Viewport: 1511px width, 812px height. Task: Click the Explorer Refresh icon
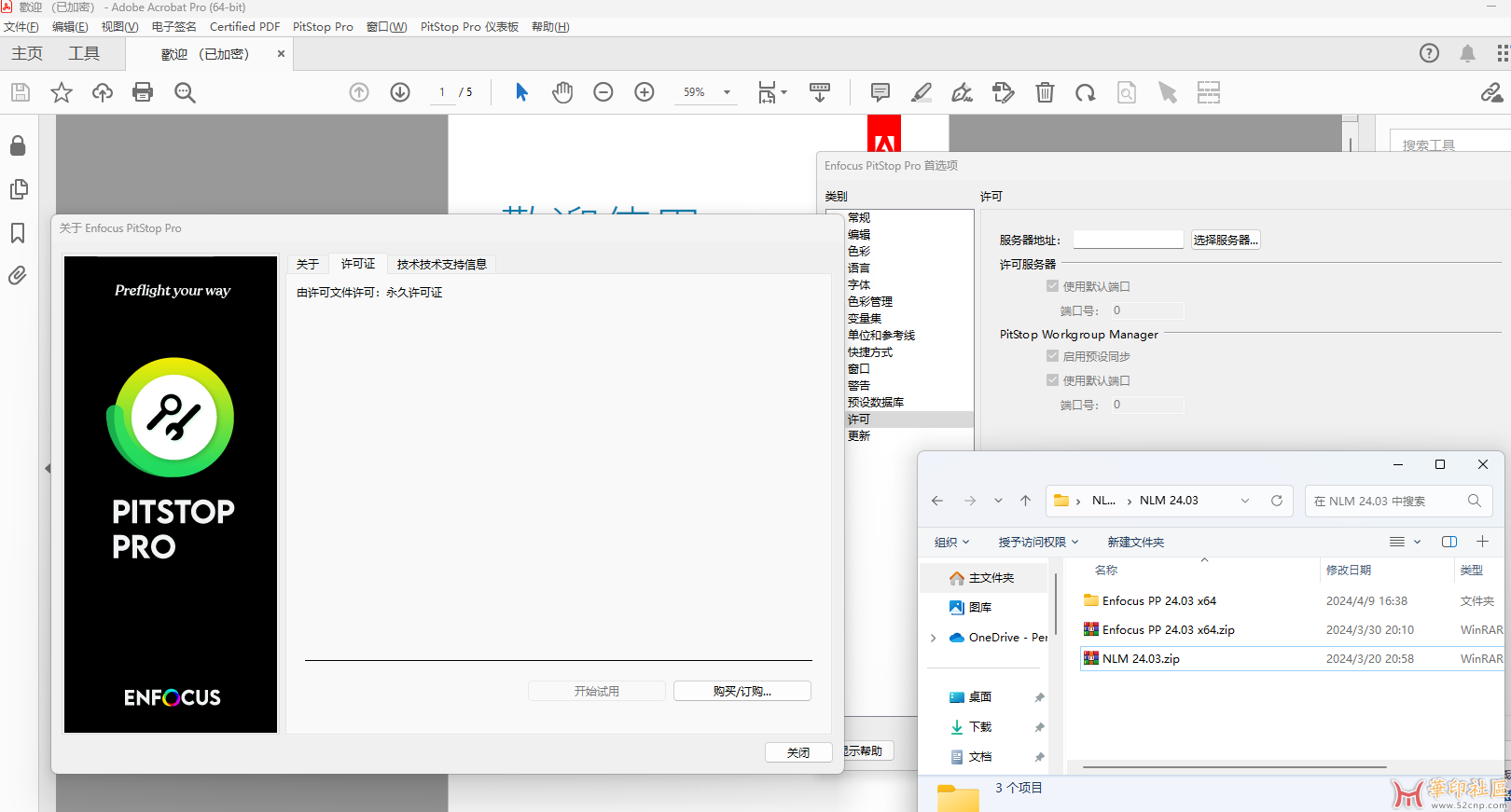[x=1277, y=501]
